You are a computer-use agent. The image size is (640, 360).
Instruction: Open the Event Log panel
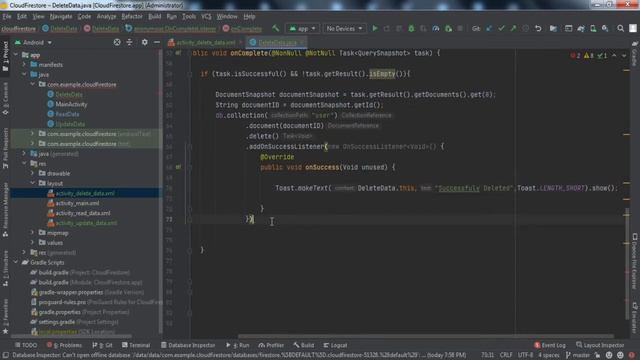550,345
